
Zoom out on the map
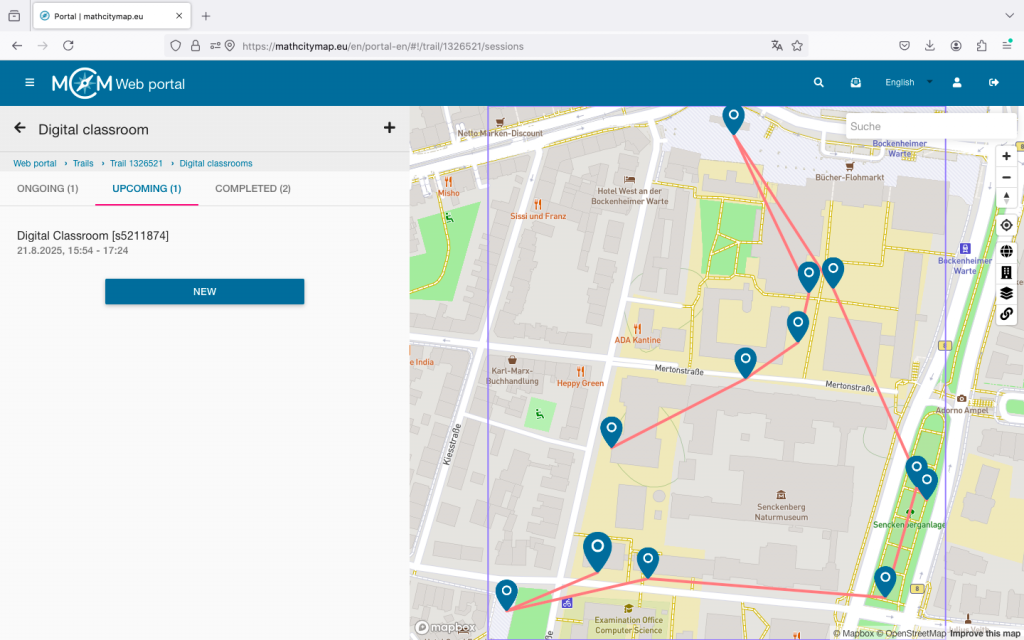1006,177
